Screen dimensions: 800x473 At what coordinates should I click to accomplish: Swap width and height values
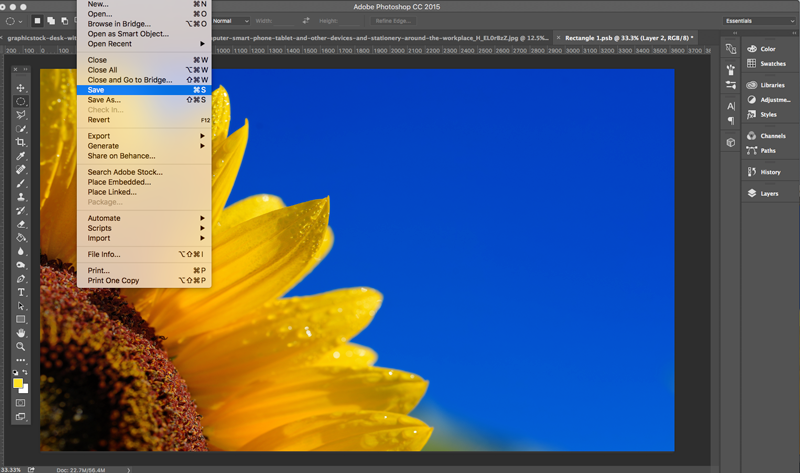306,21
